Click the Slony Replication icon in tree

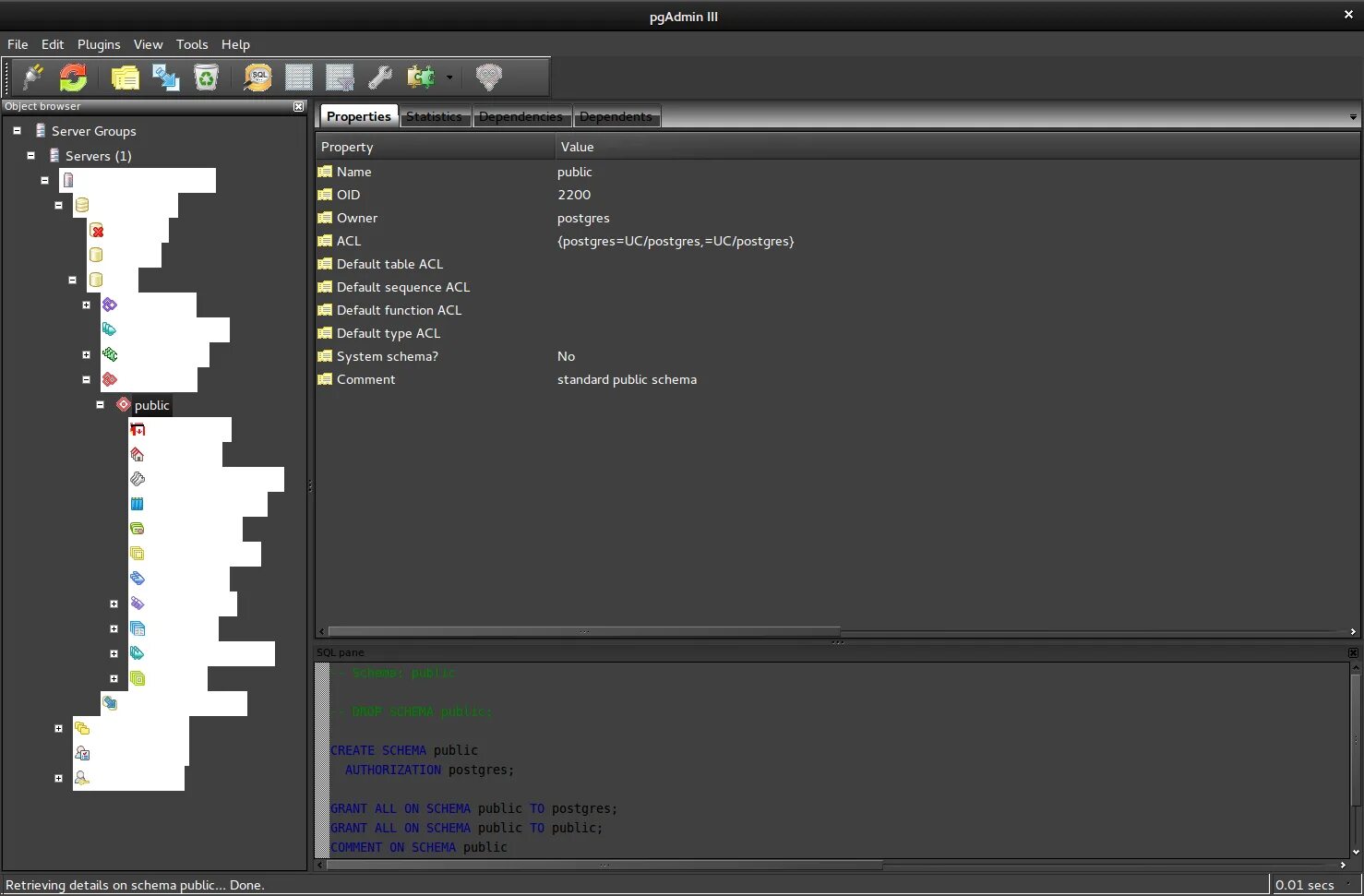(110, 703)
